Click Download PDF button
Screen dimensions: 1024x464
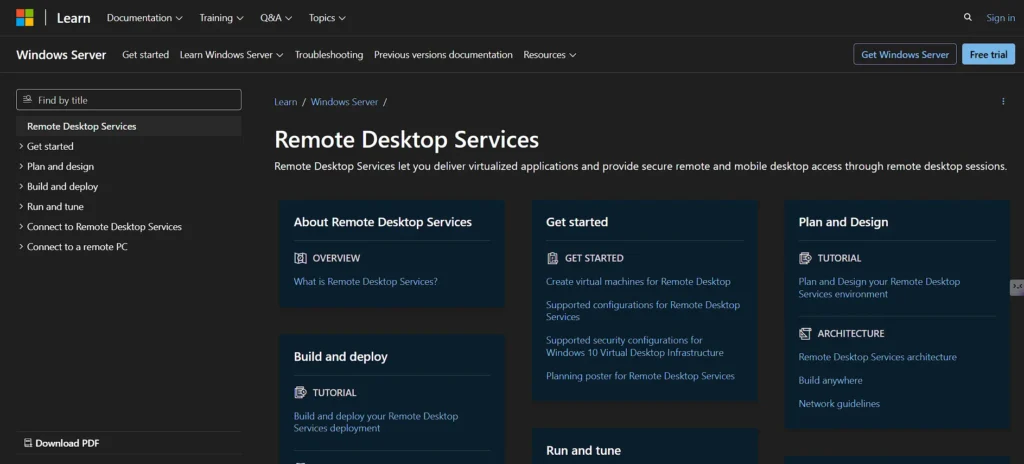[x=62, y=443]
